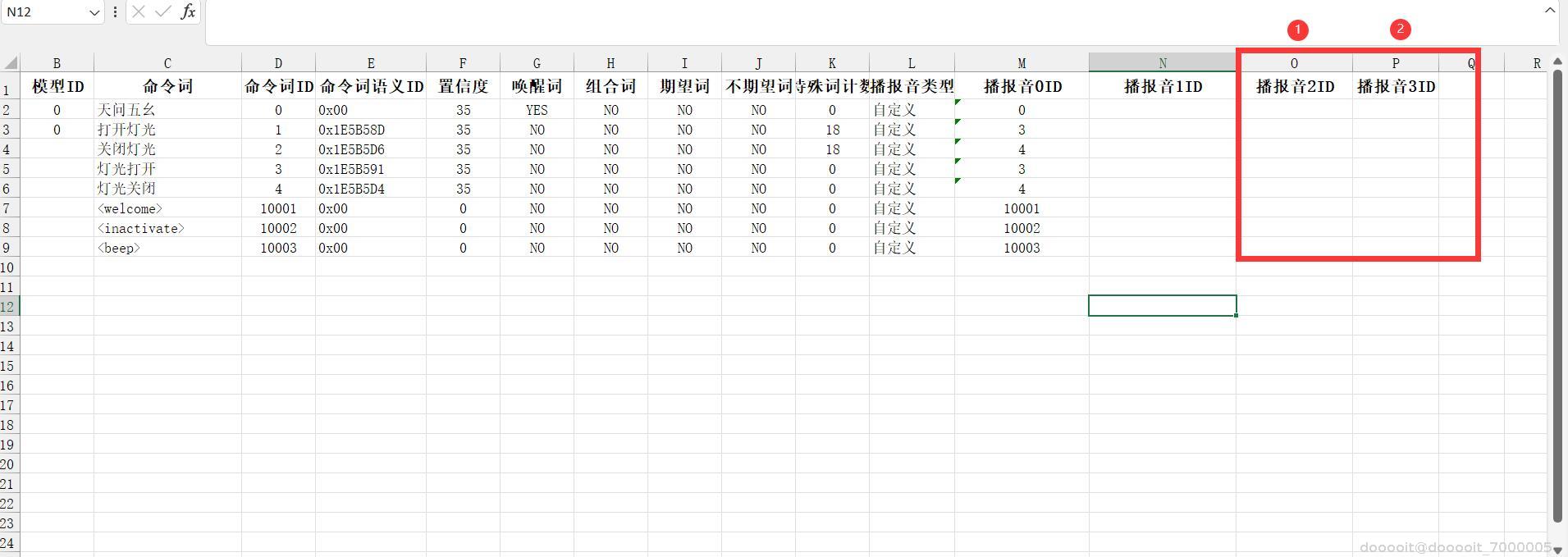Select the active cell N12
1568x557 pixels.
[1163, 306]
